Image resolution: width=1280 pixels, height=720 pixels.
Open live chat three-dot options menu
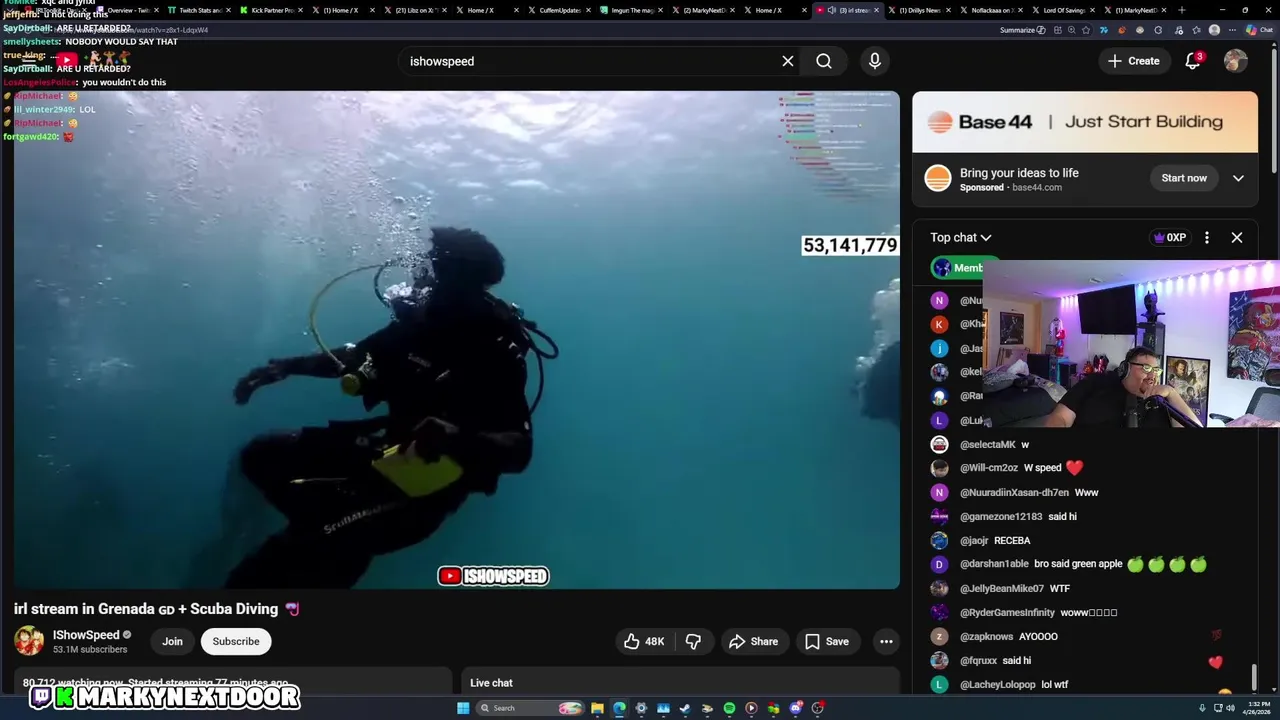pyautogui.click(x=1207, y=237)
